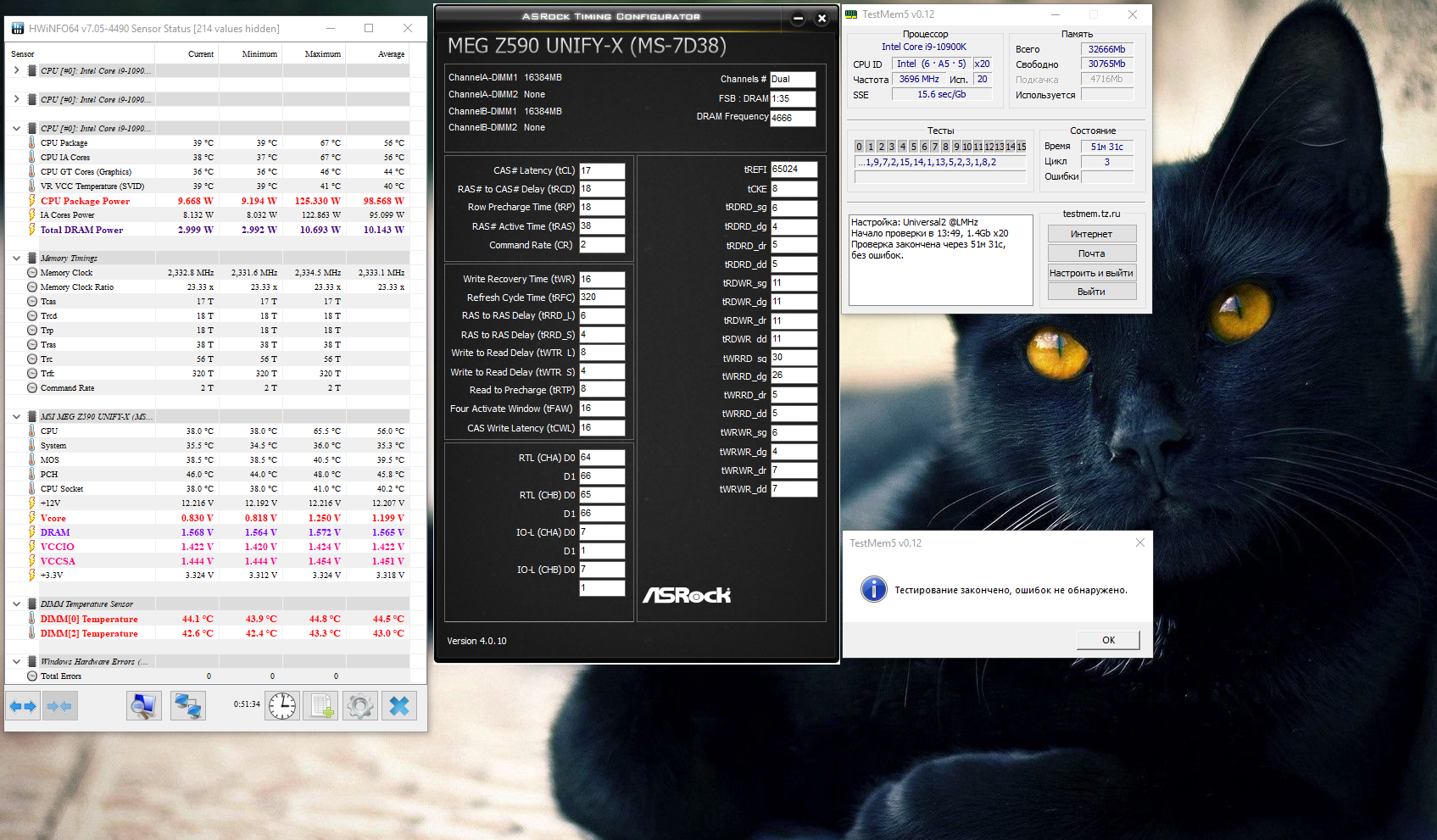Close the ASRock Timing Configurator window
The image size is (1437, 840).
822,18
